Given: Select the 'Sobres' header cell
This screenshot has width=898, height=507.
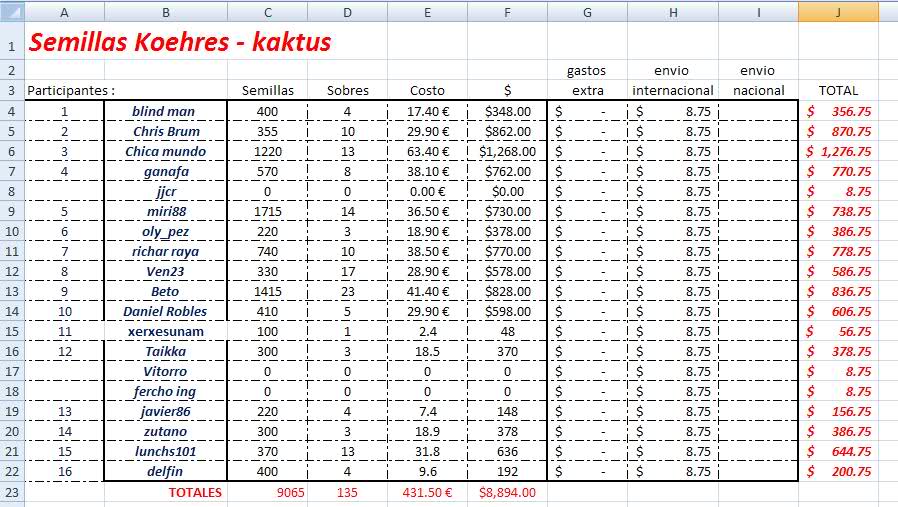Looking at the screenshot, I should tap(347, 90).
